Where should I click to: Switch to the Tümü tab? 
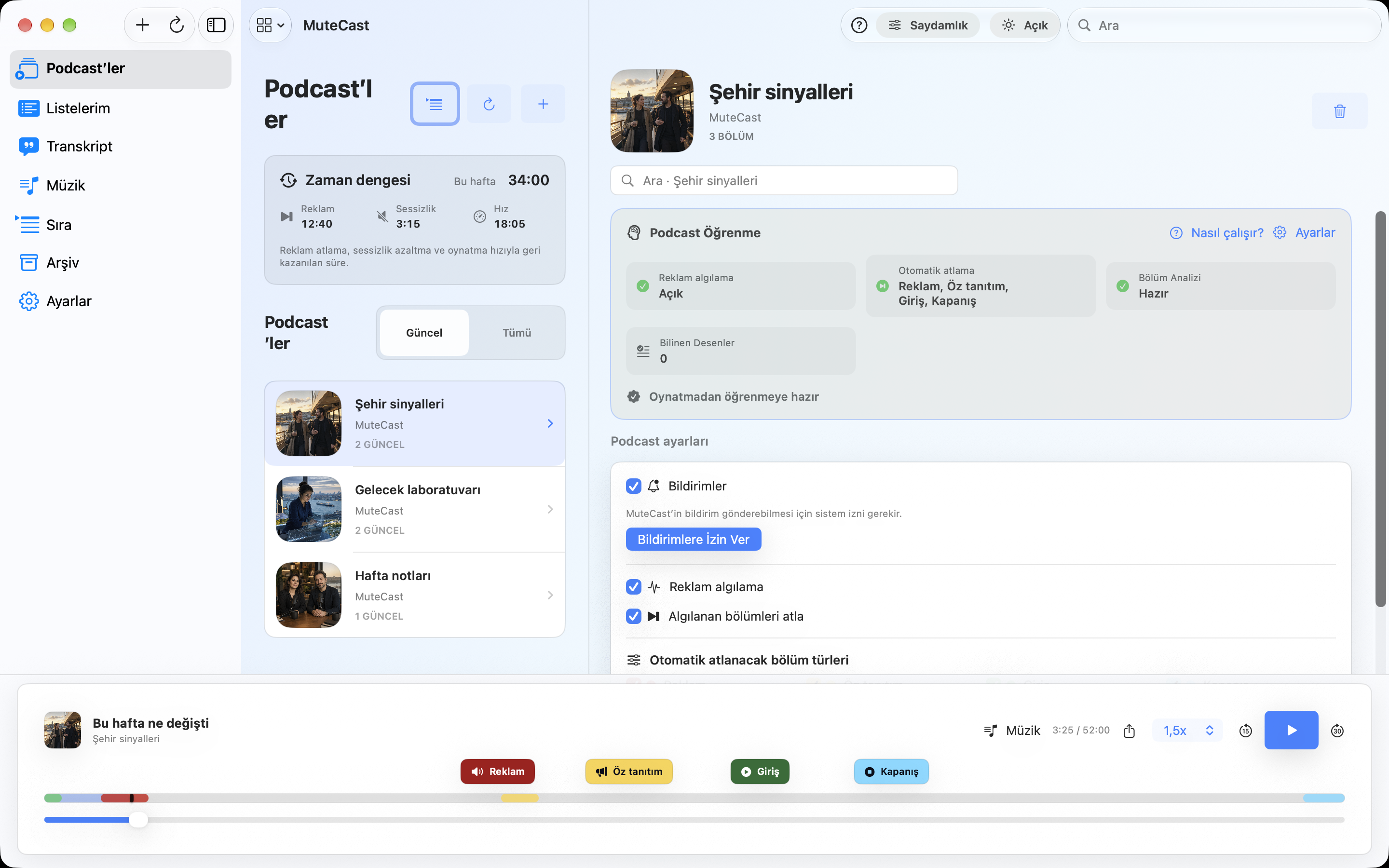pyautogui.click(x=517, y=333)
